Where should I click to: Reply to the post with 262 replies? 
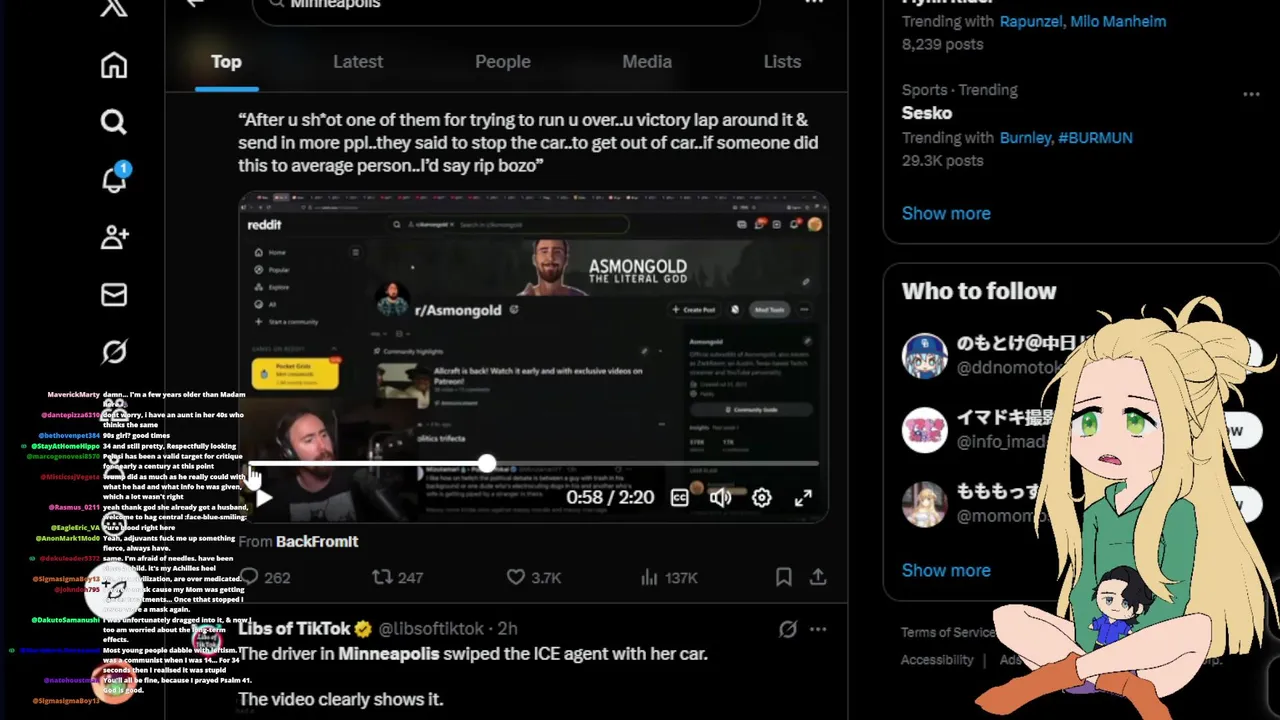point(265,577)
